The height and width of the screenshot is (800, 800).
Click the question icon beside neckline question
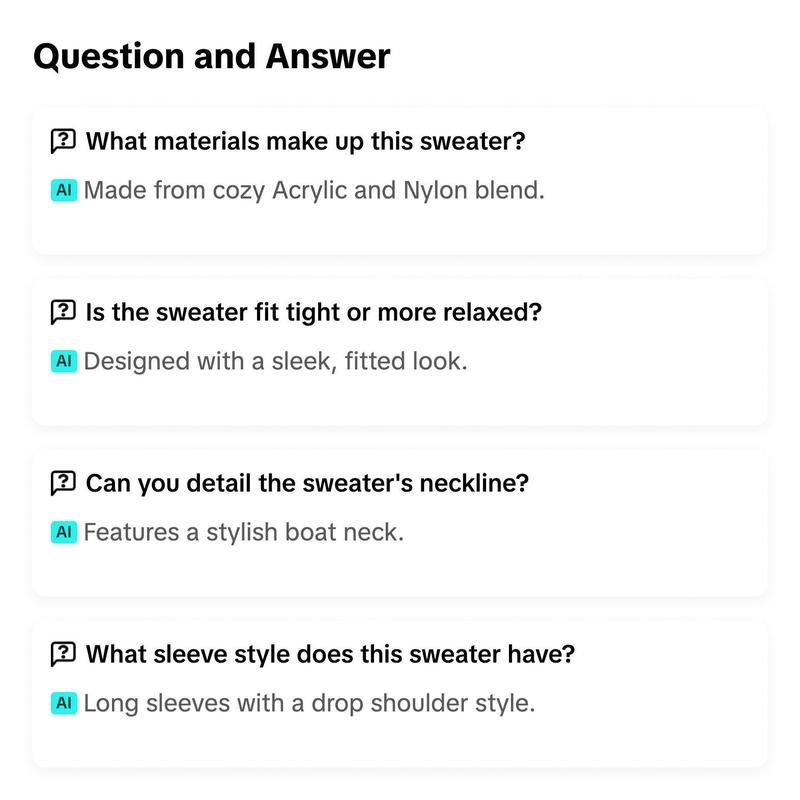[63, 483]
